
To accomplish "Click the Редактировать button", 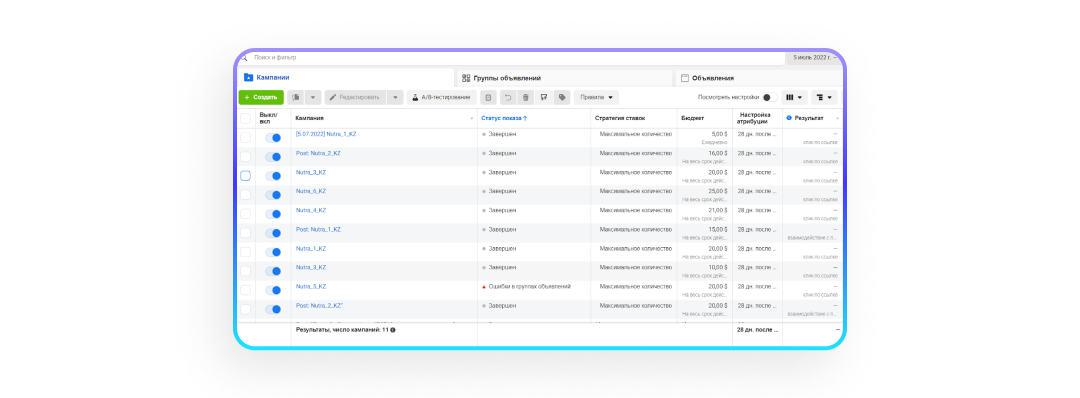I will point(355,98).
